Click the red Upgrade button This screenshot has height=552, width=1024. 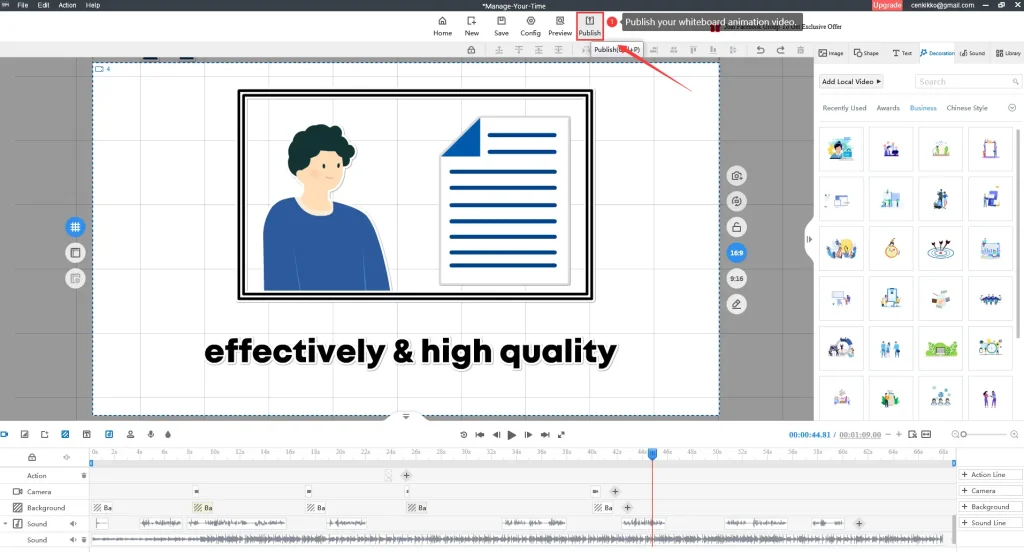pyautogui.click(x=886, y=5)
